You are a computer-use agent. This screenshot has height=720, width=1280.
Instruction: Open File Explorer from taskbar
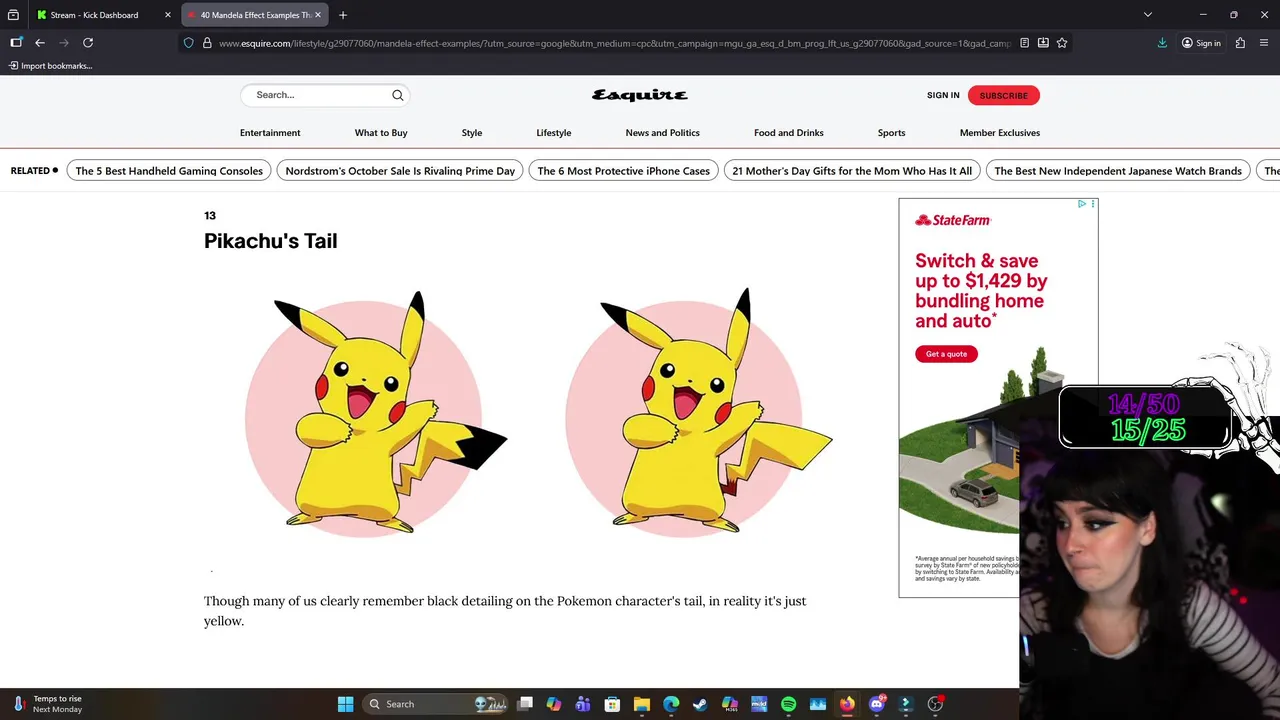[x=642, y=704]
